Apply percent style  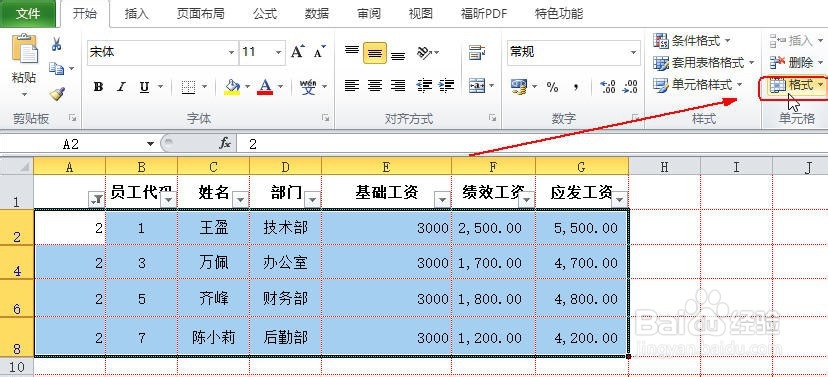[552, 87]
